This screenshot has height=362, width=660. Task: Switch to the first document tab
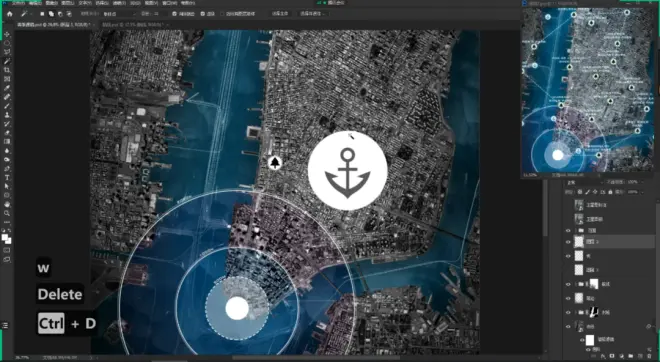[56, 25]
